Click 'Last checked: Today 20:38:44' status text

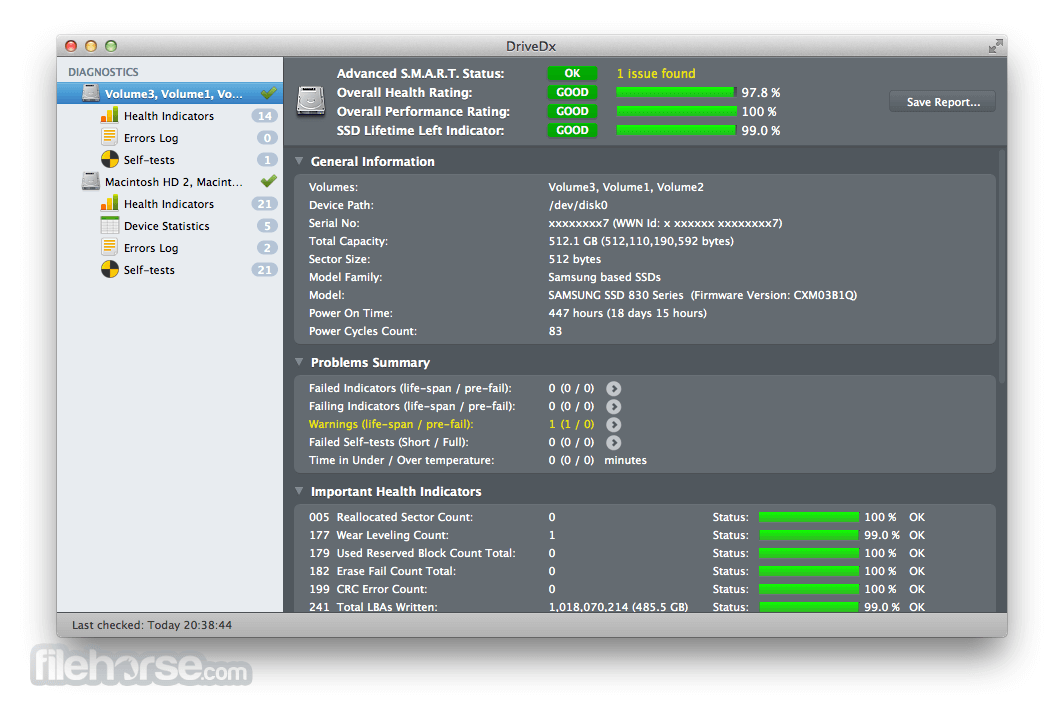point(152,625)
